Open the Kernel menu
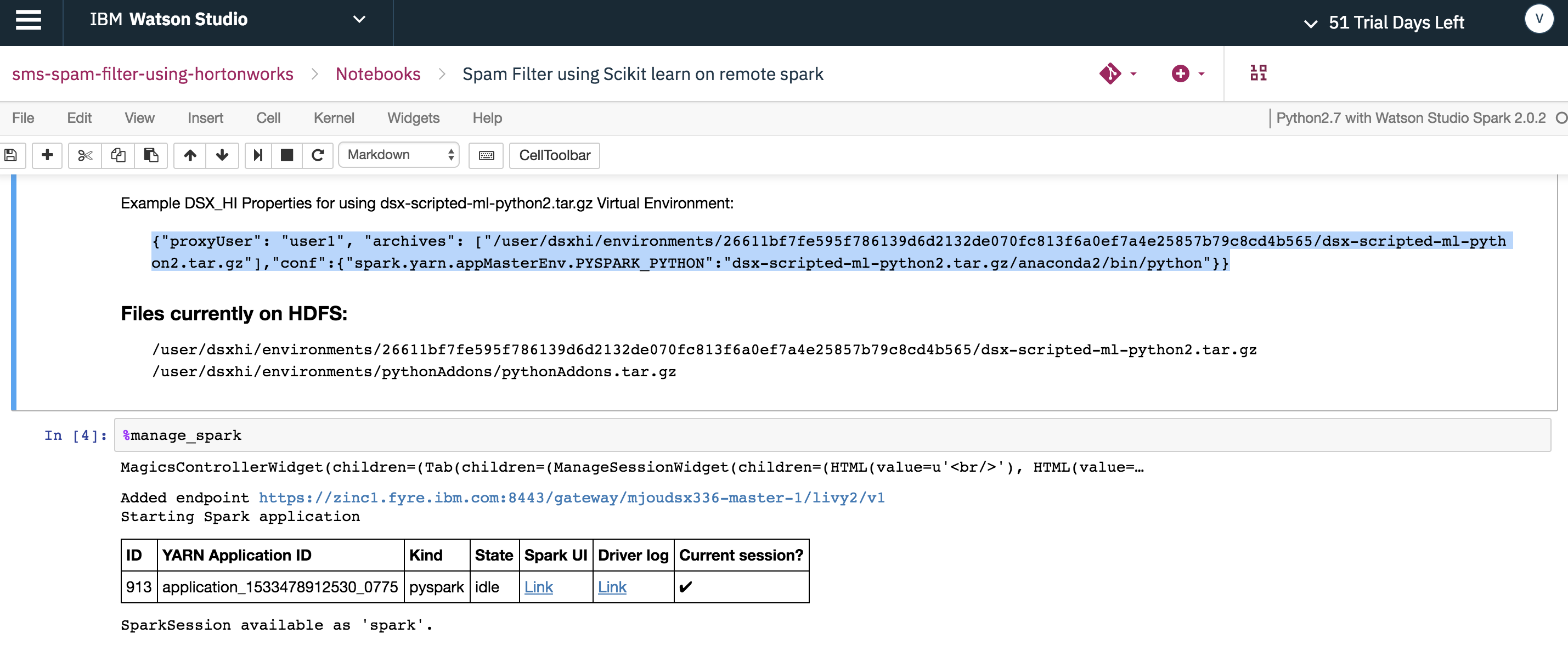The image size is (1568, 656). (x=334, y=118)
